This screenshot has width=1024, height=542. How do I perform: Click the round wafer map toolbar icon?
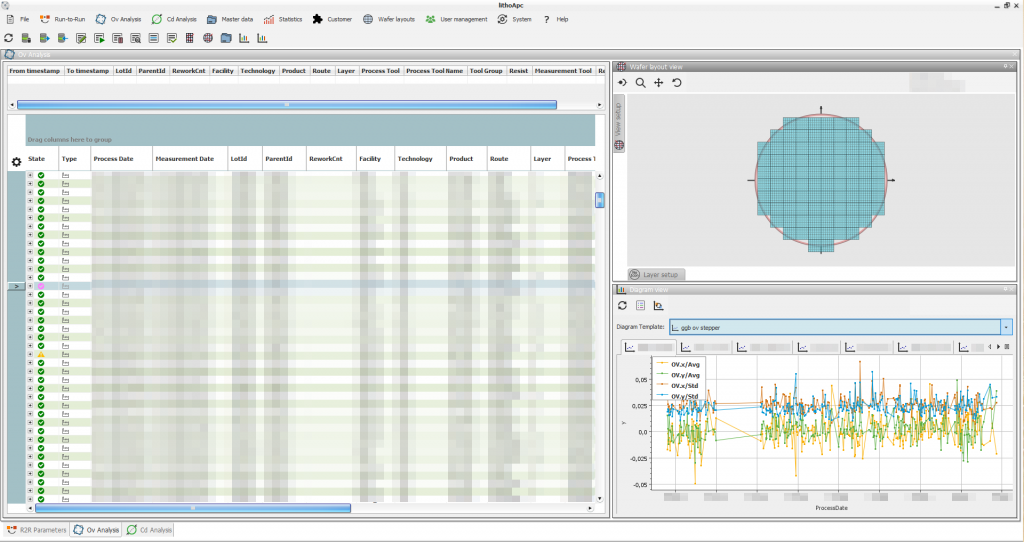coord(208,39)
